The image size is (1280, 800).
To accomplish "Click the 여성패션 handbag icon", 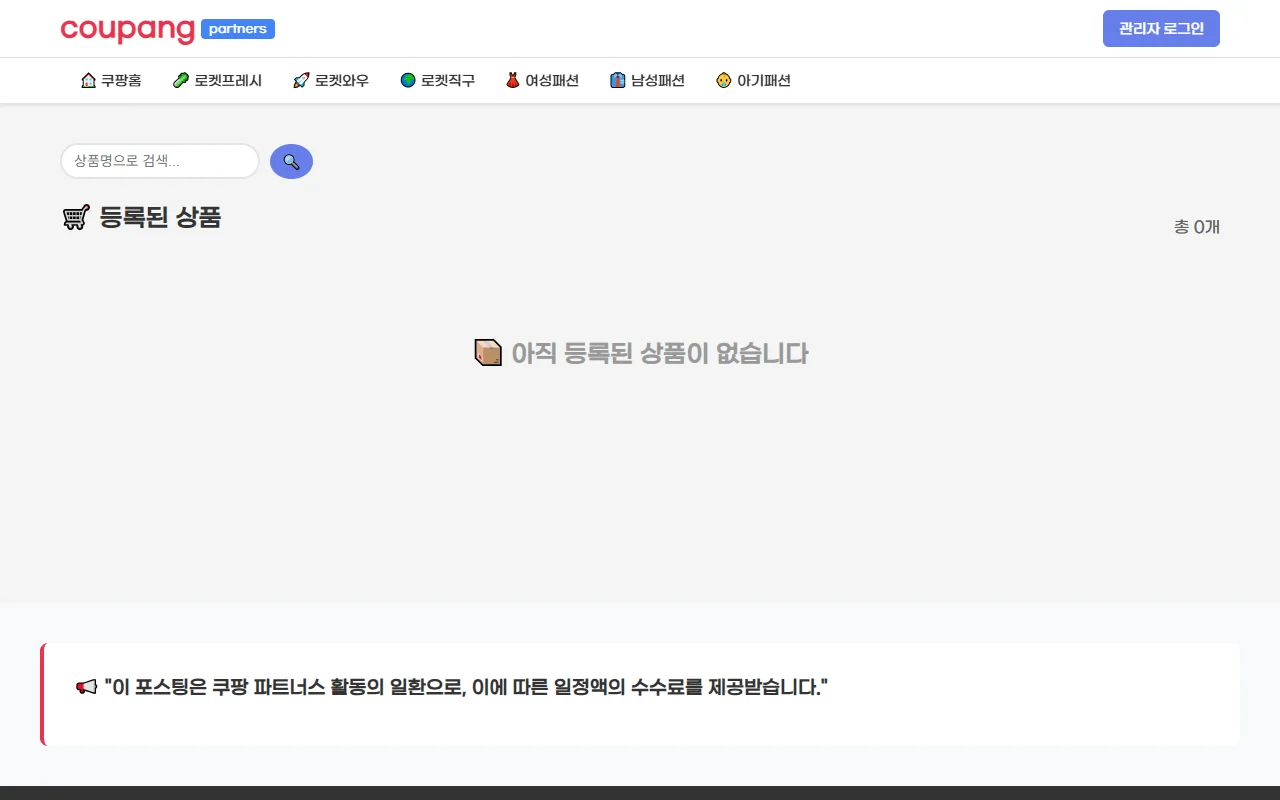I will point(511,80).
